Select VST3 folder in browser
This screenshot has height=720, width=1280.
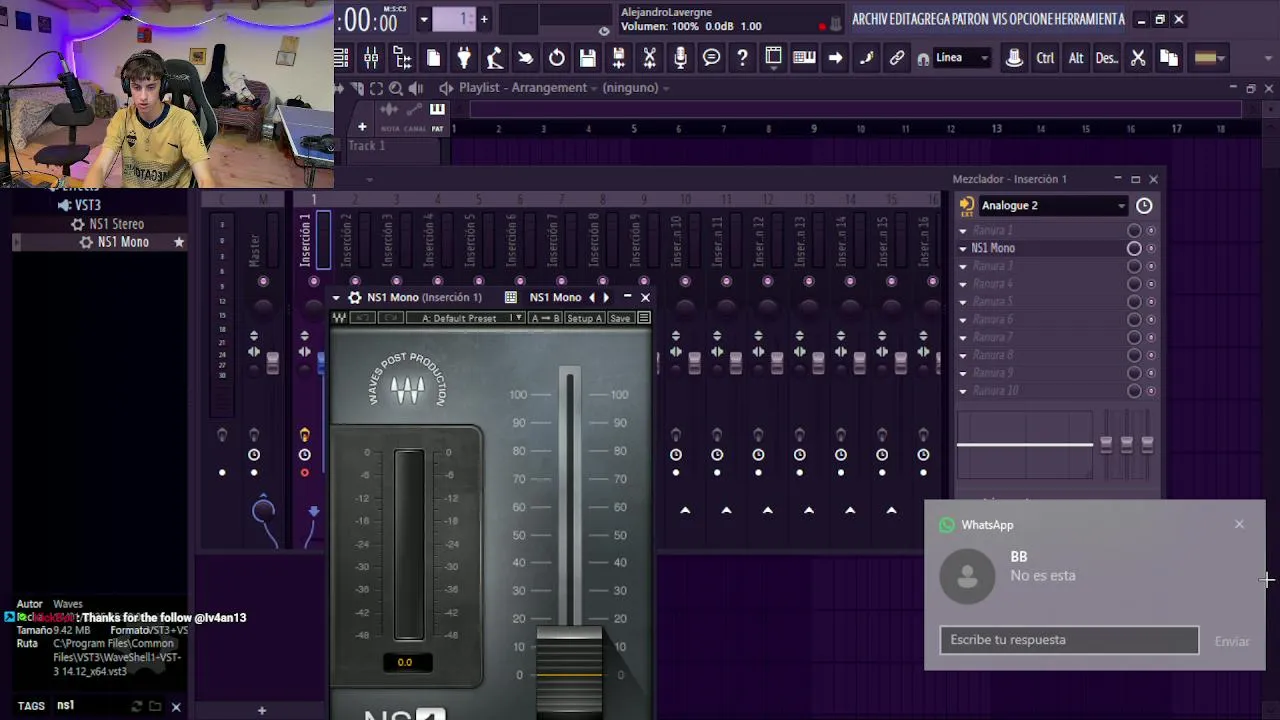click(x=87, y=205)
